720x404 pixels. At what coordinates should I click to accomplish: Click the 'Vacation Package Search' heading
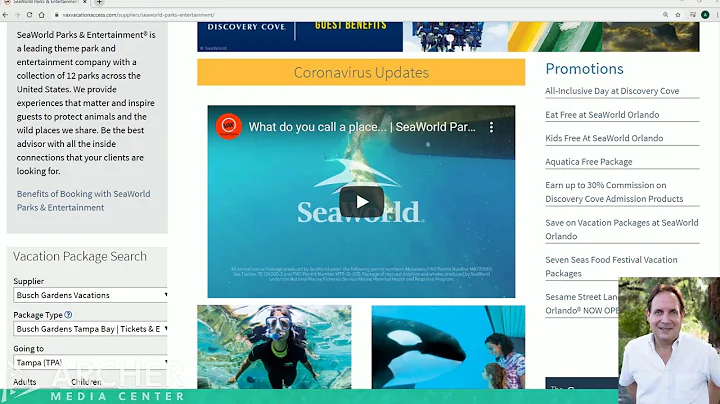80,256
